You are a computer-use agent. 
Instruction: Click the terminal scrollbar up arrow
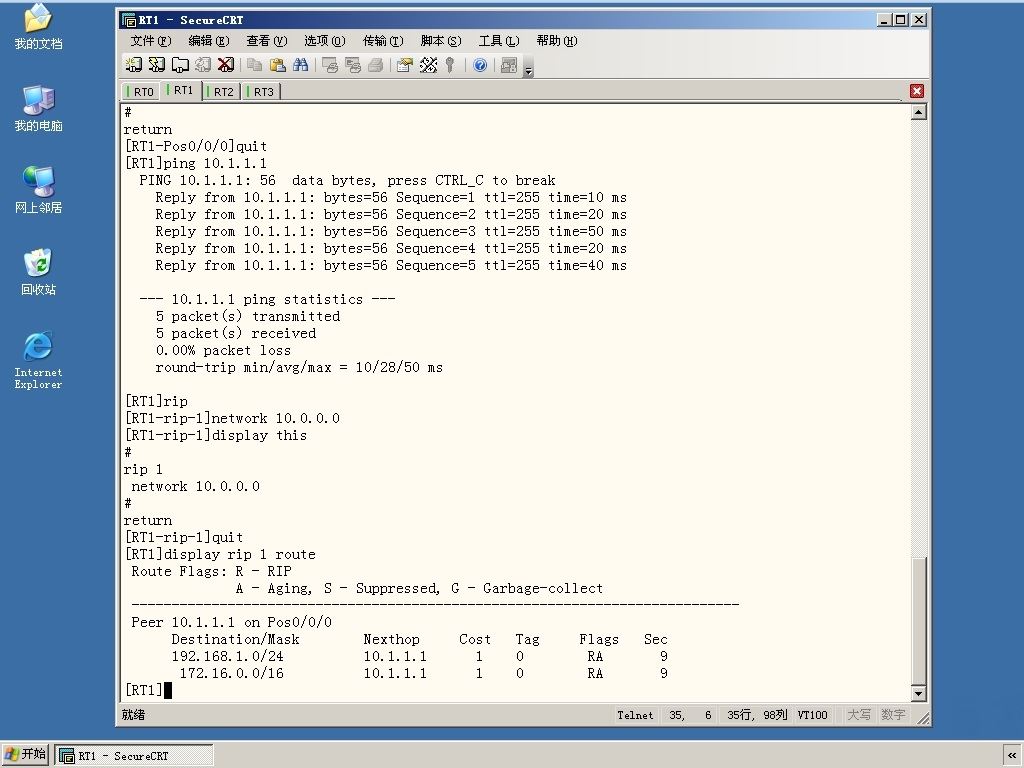pos(919,112)
